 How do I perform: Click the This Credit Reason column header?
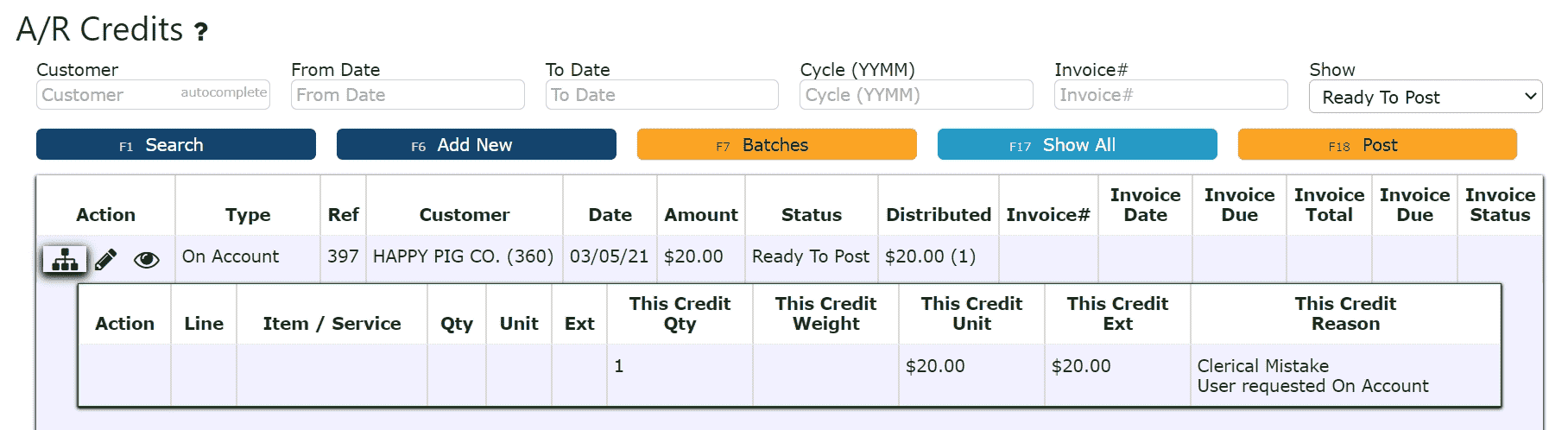tap(1345, 313)
